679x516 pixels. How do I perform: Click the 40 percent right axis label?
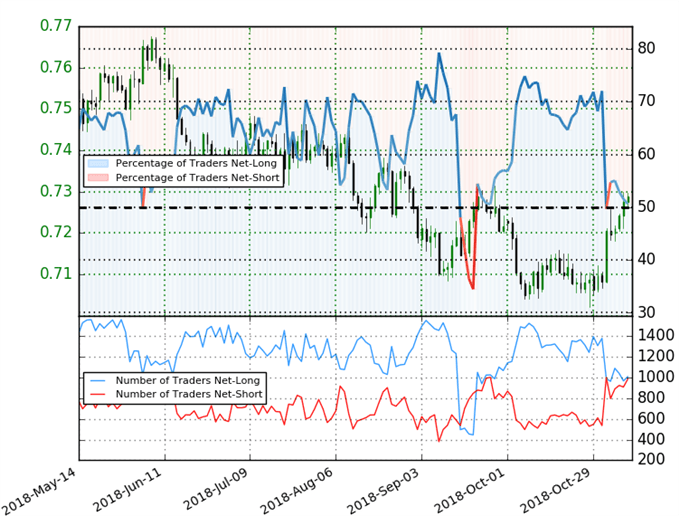point(646,260)
